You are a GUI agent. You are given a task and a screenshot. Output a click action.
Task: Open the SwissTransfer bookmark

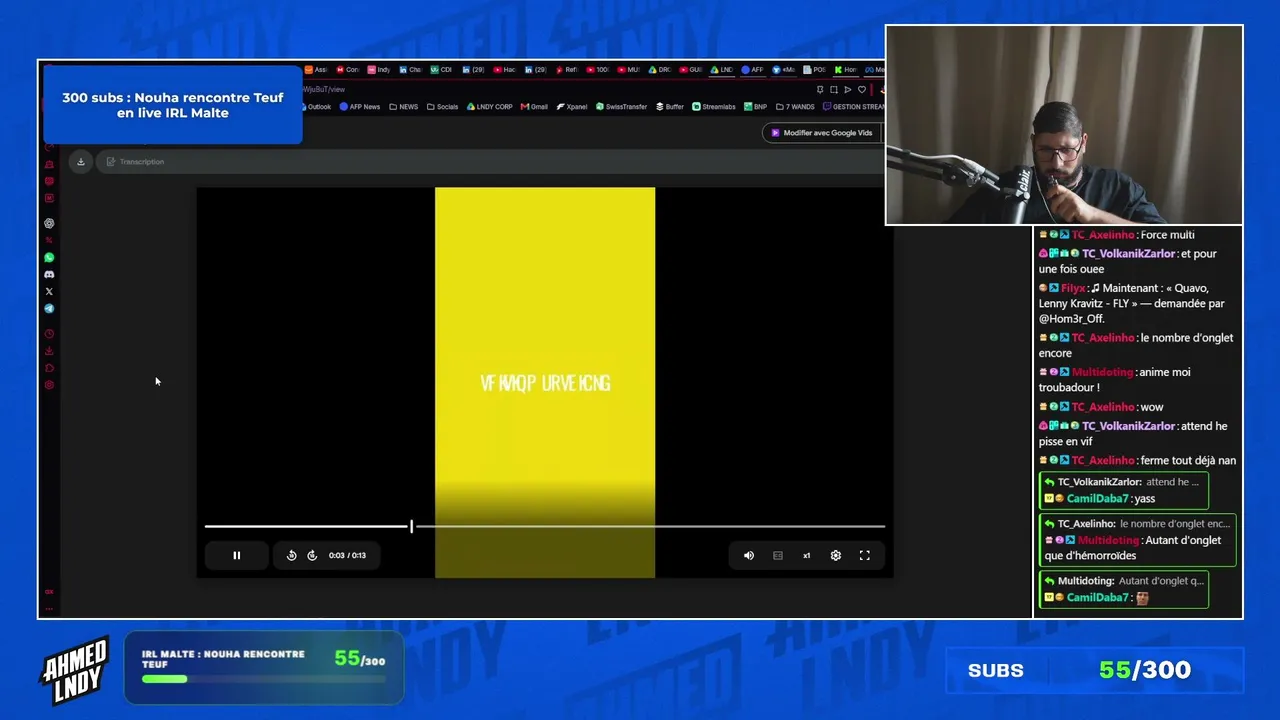[x=622, y=107]
